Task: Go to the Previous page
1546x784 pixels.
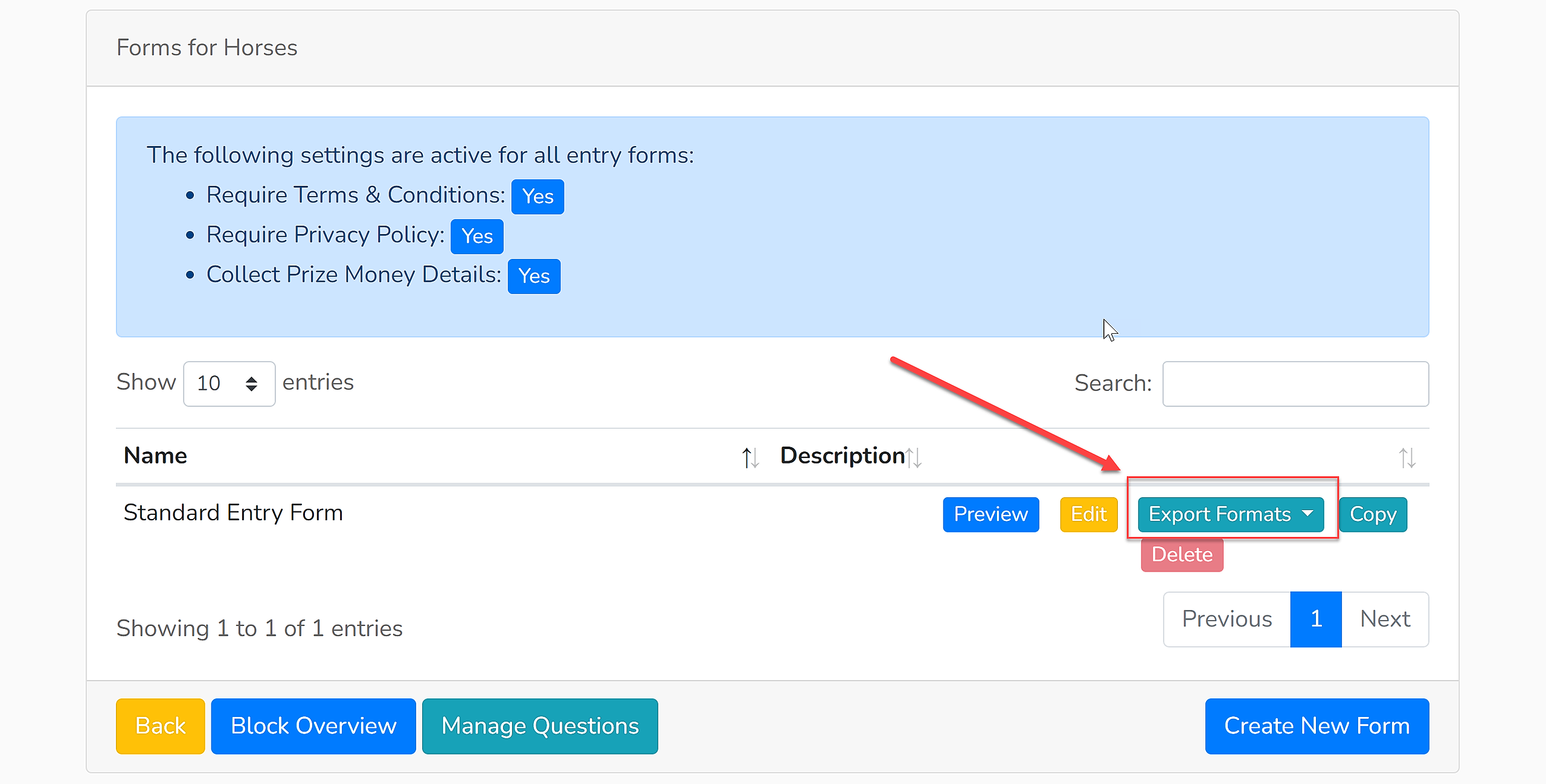Action: (x=1227, y=619)
